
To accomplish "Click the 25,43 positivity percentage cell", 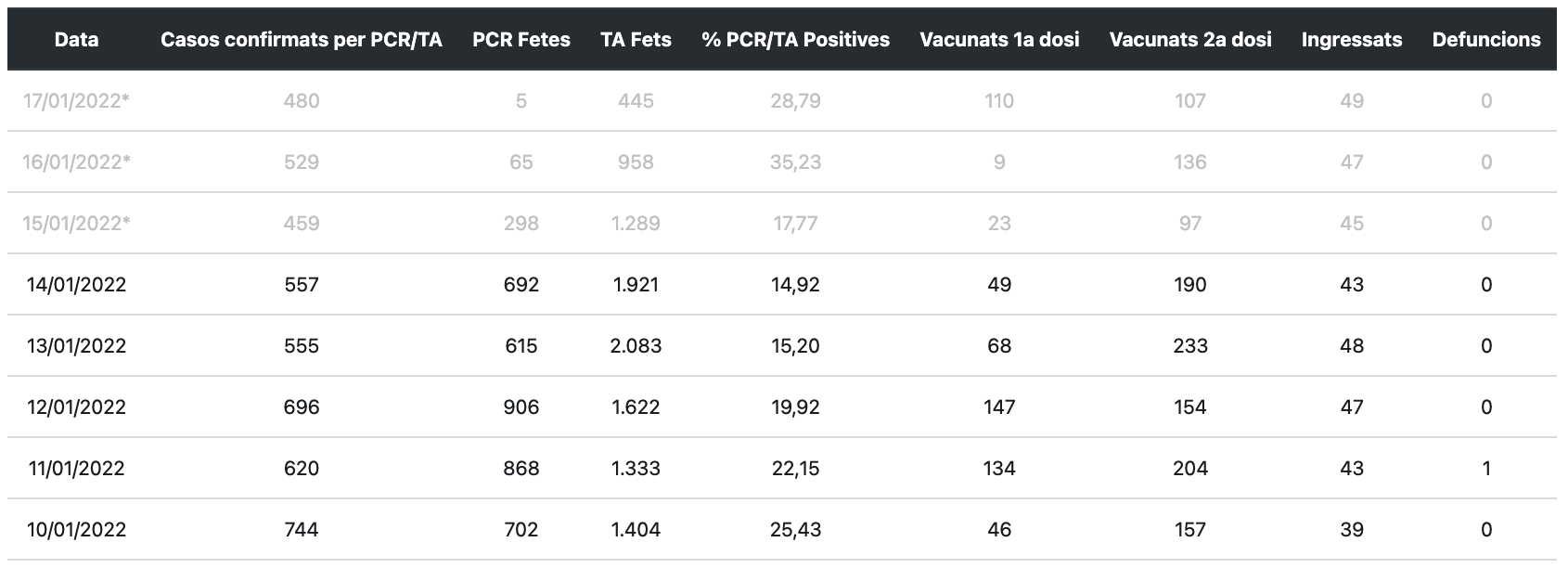I will coord(795,530).
